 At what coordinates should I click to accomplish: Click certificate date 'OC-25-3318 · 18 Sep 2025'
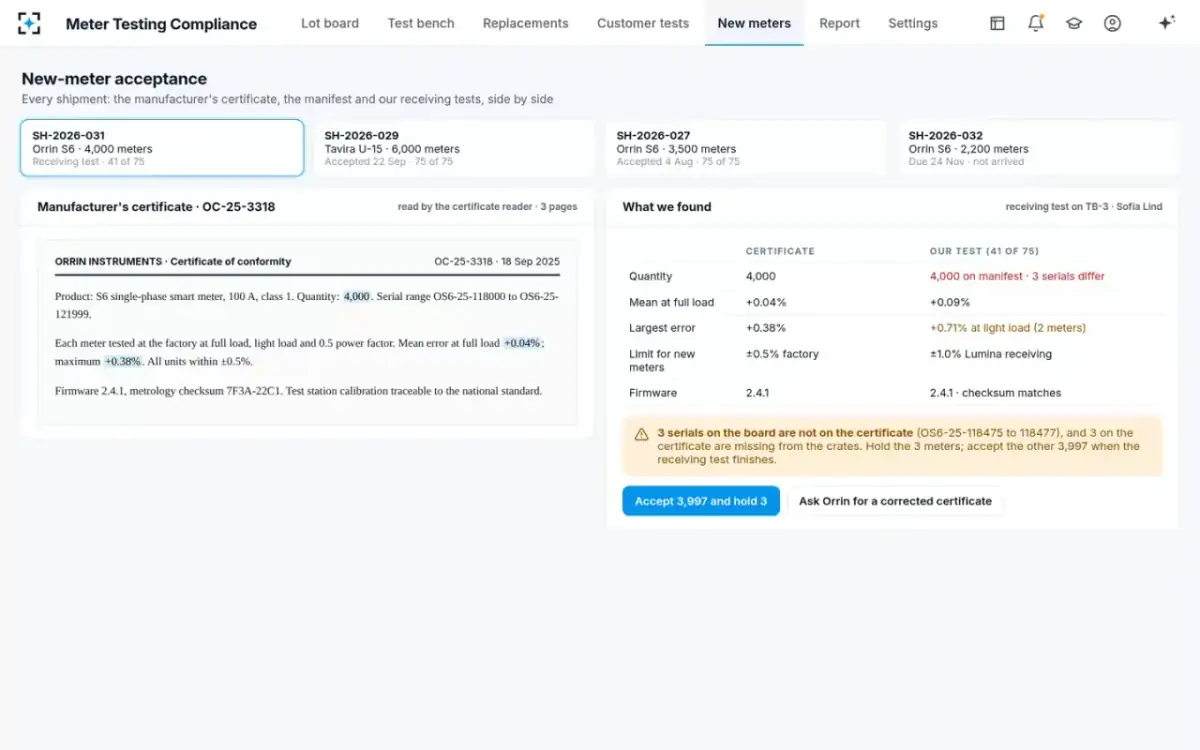point(497,261)
